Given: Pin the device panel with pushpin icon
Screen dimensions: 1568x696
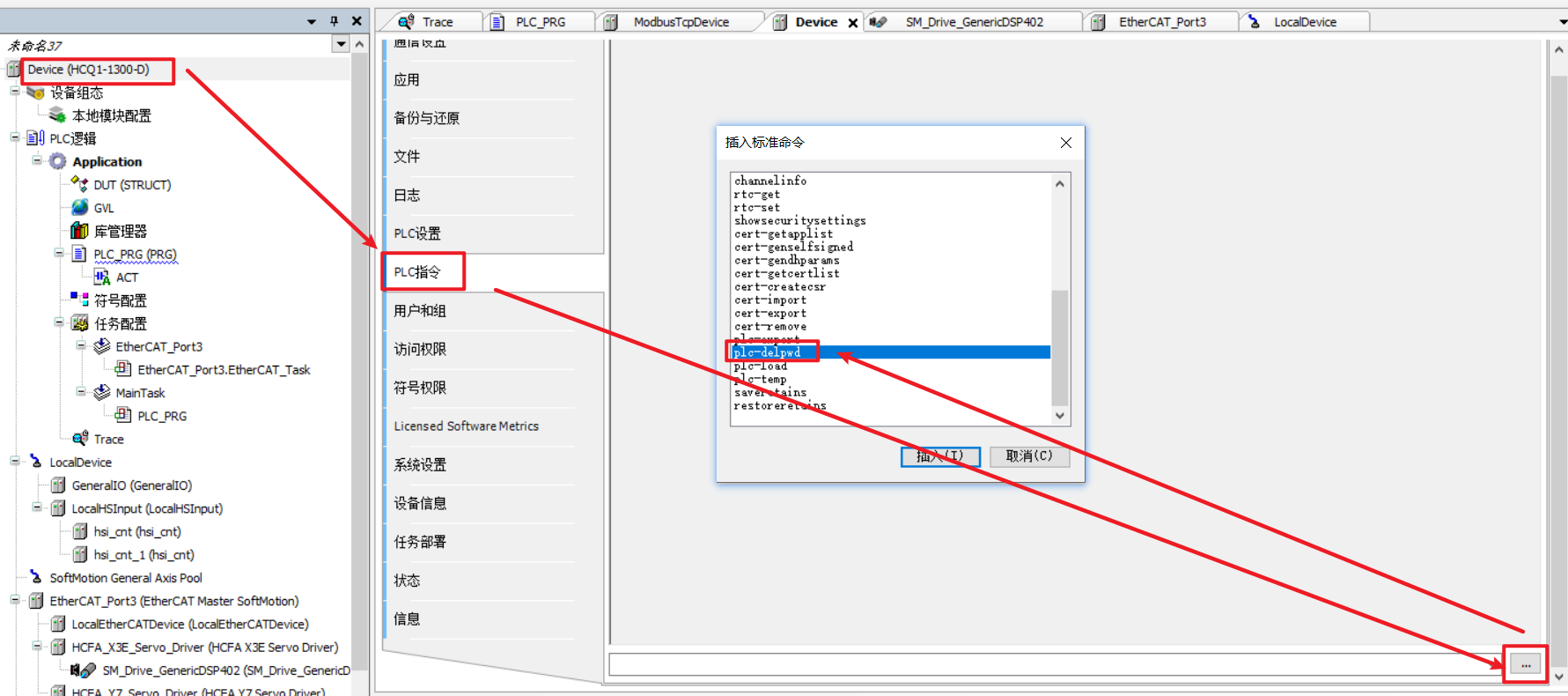Looking at the screenshot, I should tap(334, 21).
